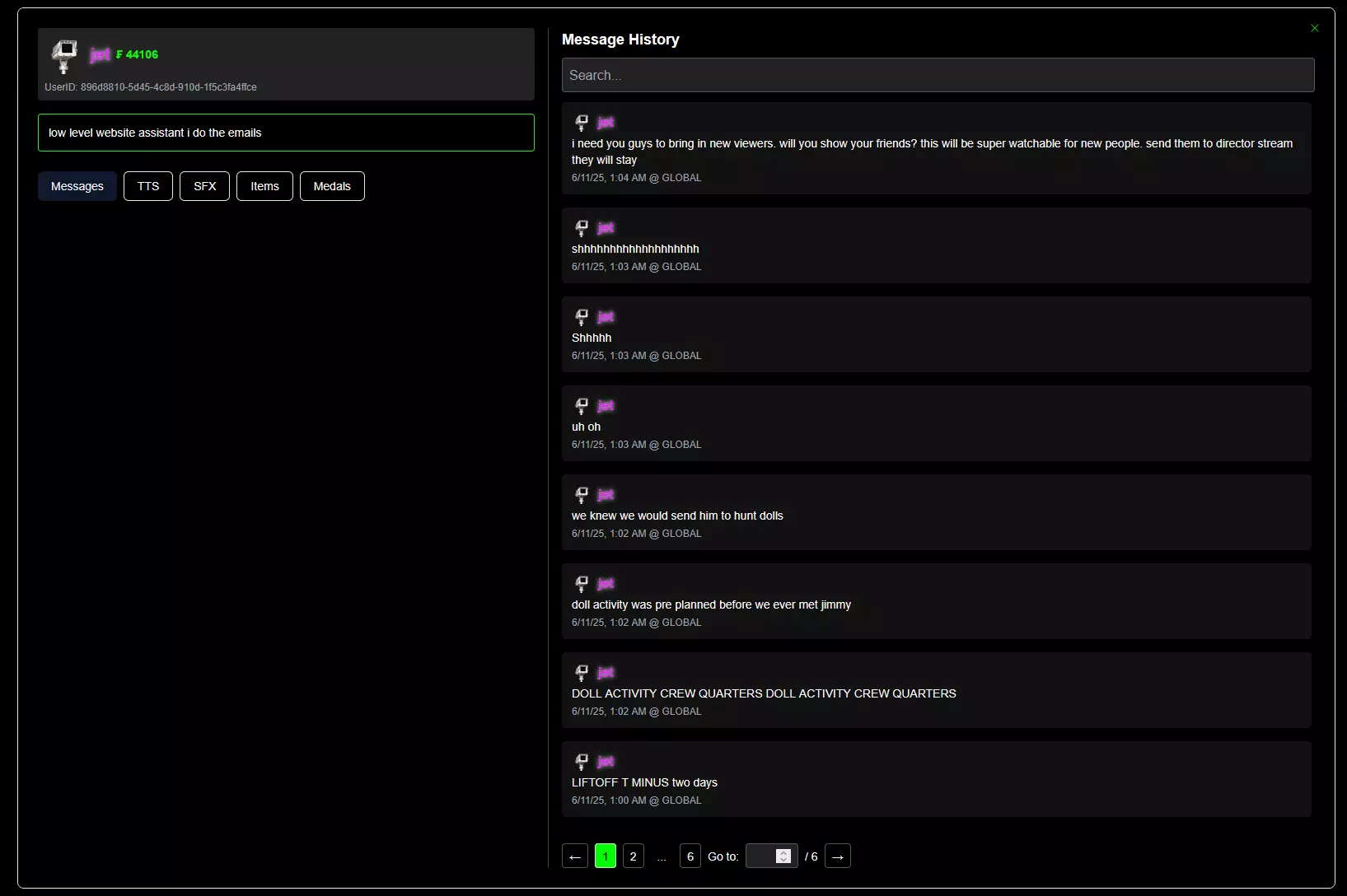Click 'we knew we would send him to hunt dolls'
Screen dimensions: 1347x896
[677, 516]
